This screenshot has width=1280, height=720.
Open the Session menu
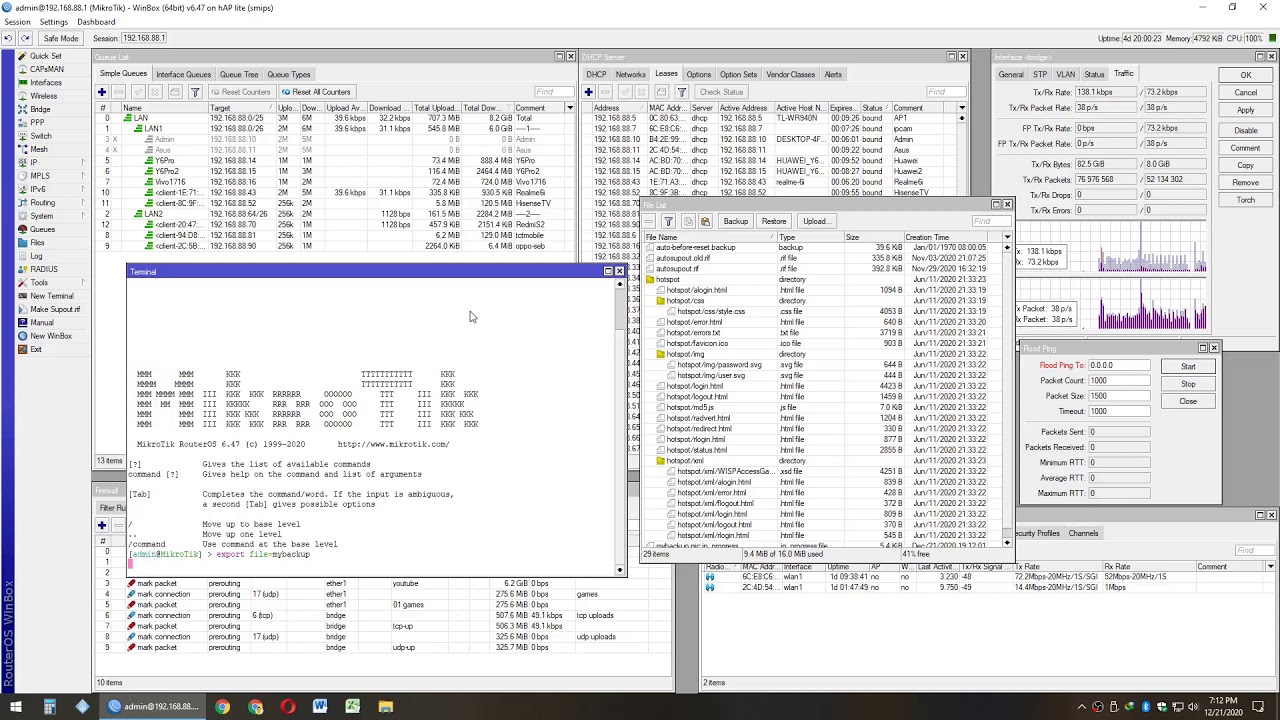pos(17,22)
